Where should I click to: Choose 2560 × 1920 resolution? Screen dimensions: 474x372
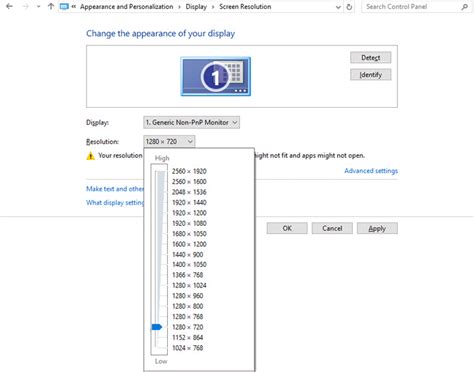189,171
